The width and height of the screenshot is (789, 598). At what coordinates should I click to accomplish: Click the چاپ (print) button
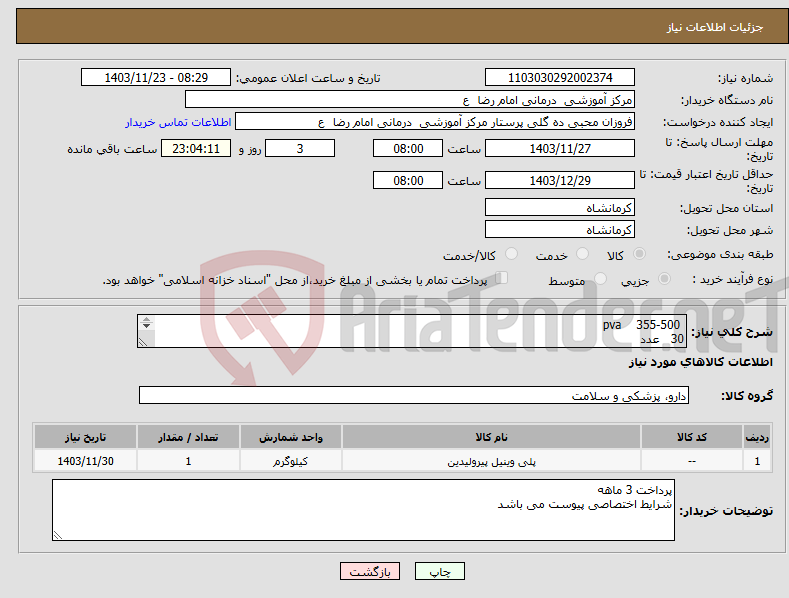click(439, 571)
